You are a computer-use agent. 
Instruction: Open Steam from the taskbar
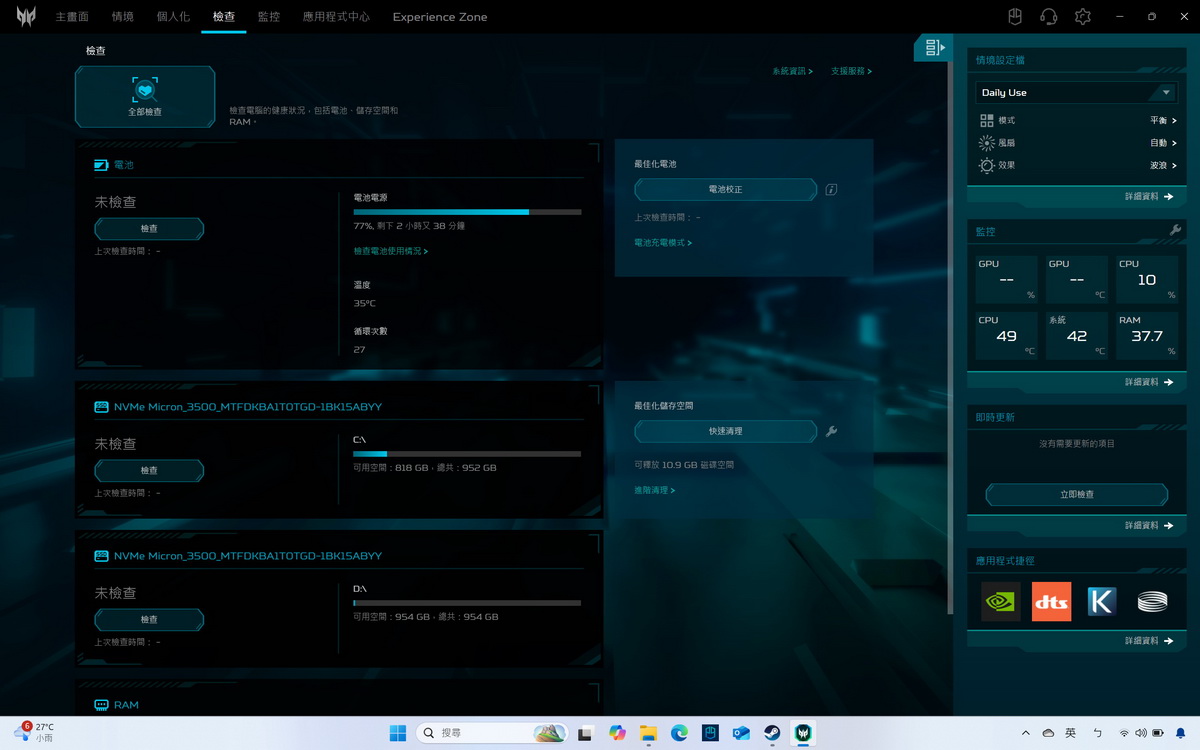772,733
